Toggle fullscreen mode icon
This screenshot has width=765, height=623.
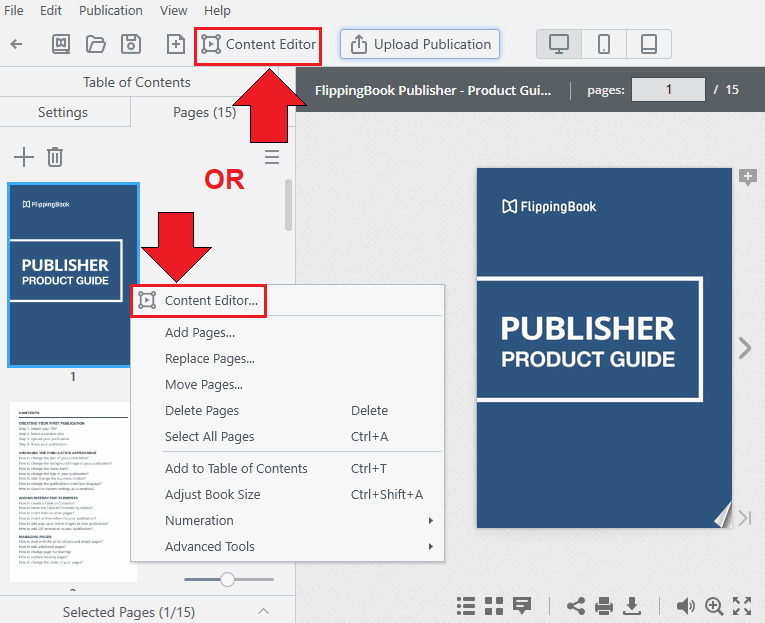[742, 606]
